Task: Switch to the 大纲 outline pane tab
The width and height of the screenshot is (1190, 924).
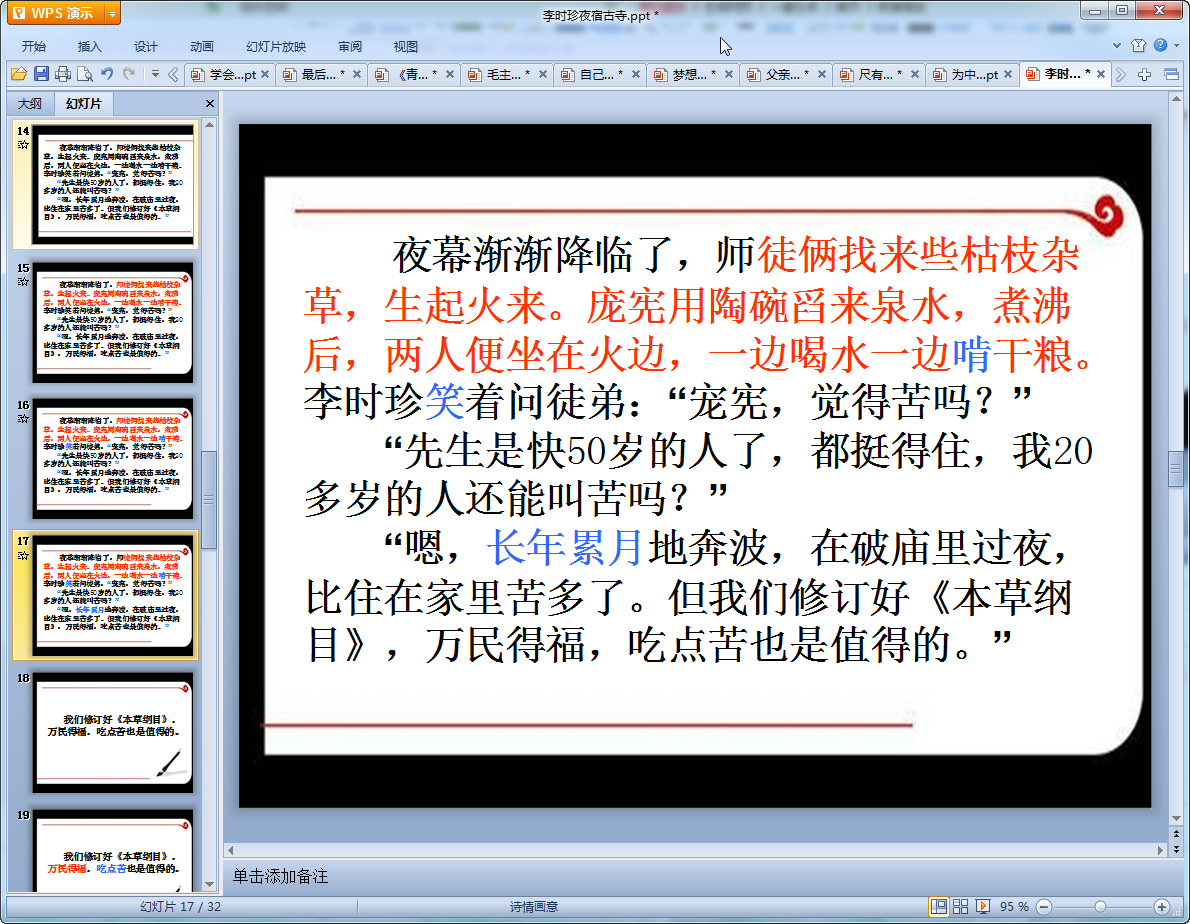Action: (x=30, y=104)
